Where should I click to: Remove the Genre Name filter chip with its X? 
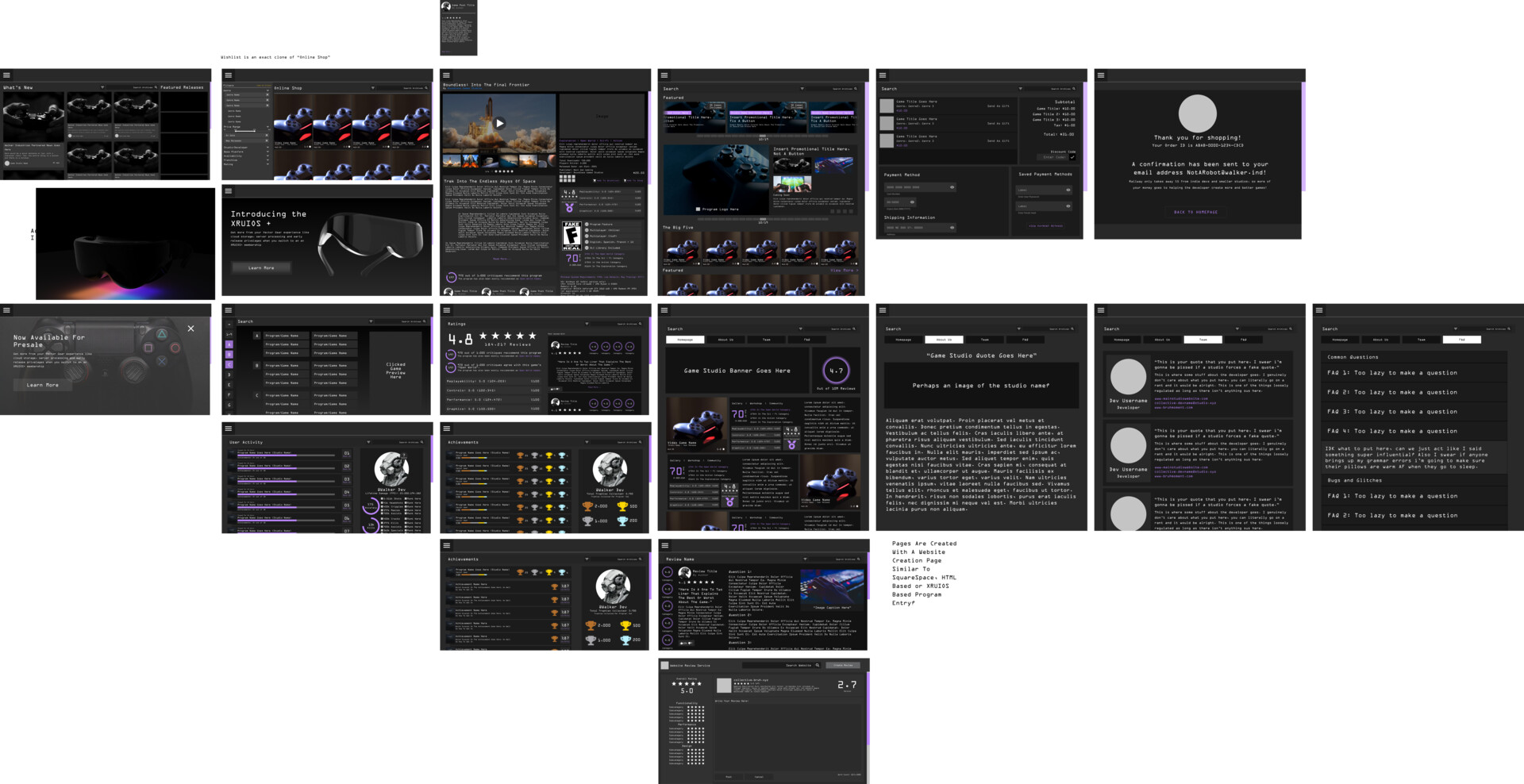[267, 94]
